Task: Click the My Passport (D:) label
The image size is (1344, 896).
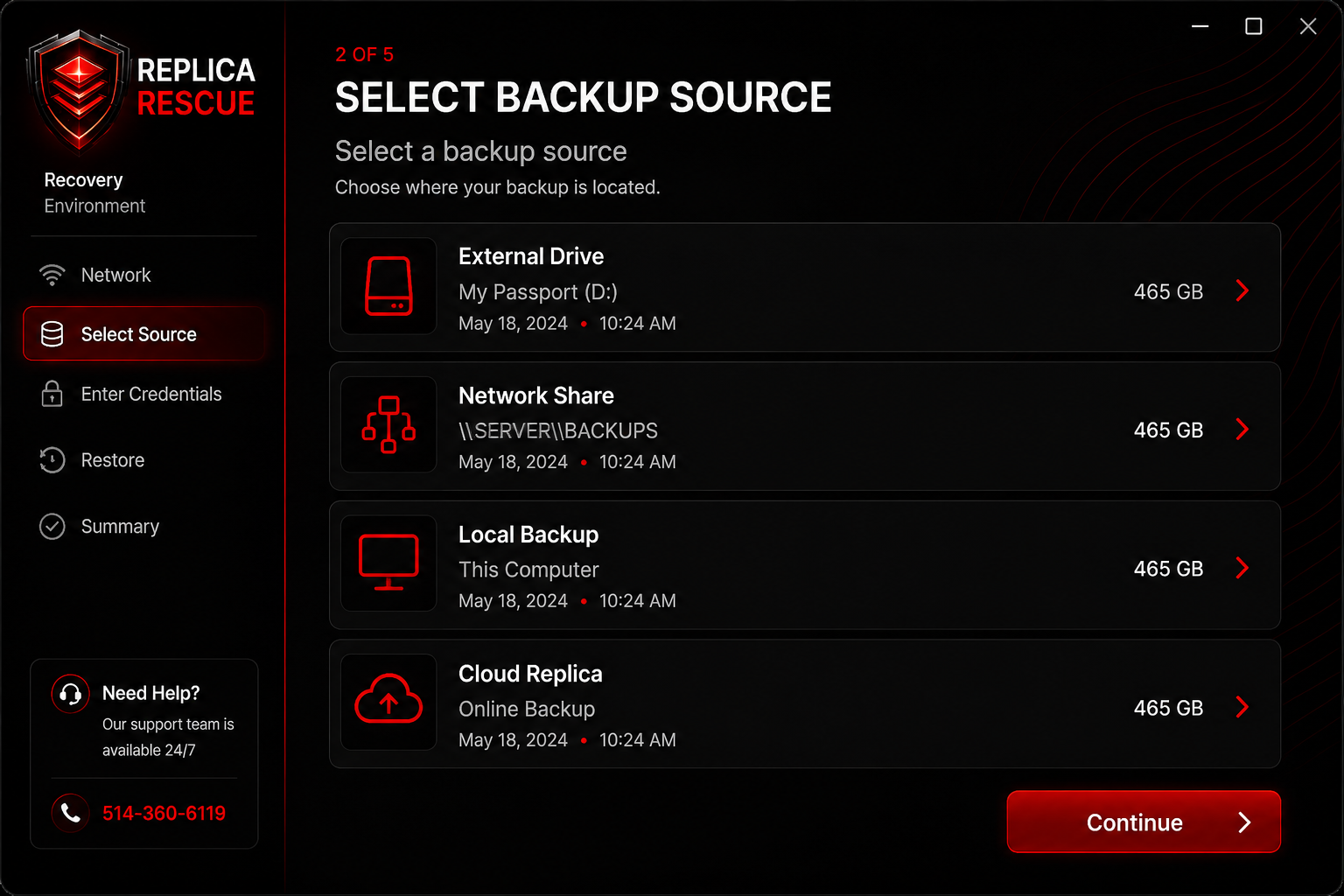Action: (x=538, y=292)
